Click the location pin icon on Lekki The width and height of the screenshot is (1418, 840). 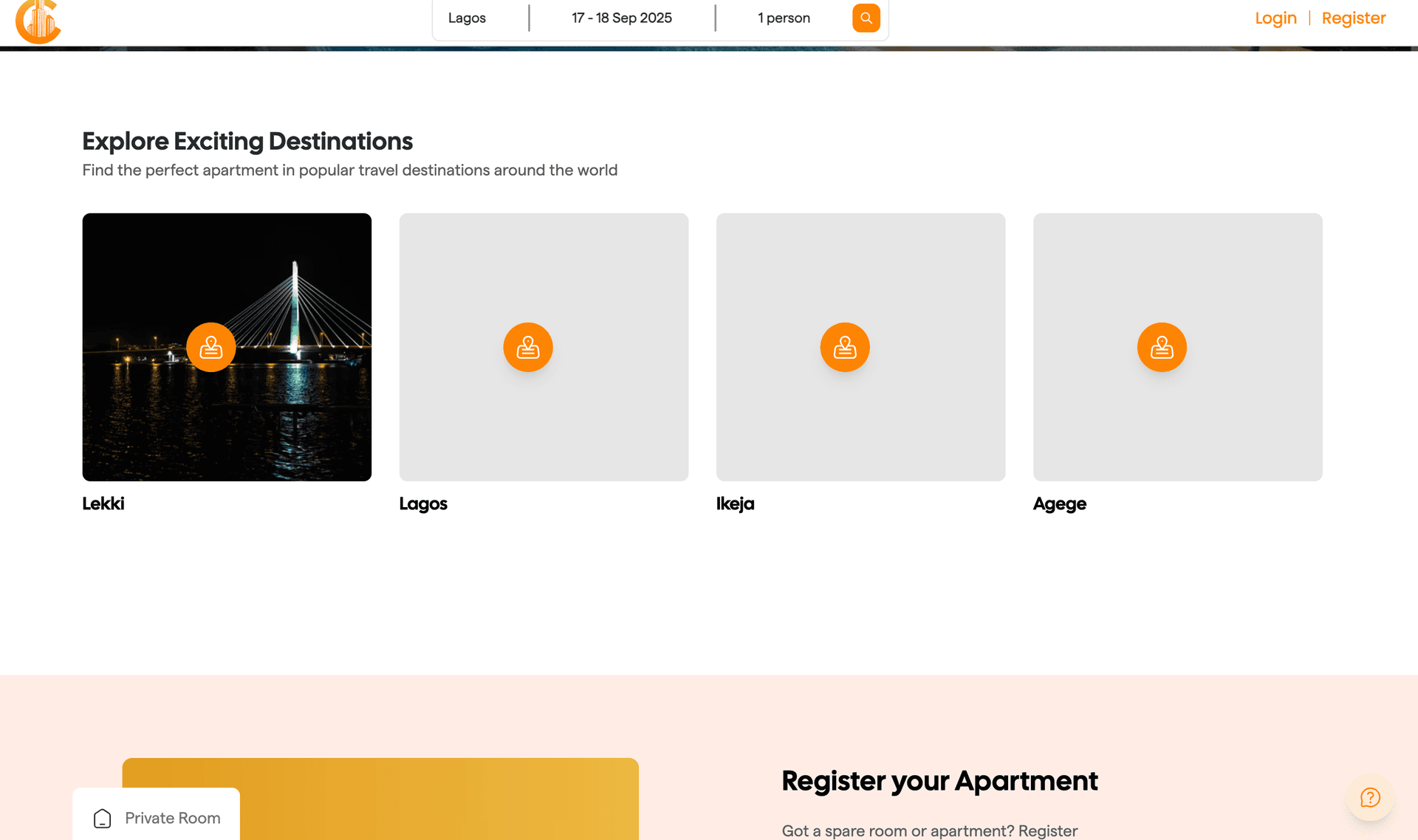(211, 347)
